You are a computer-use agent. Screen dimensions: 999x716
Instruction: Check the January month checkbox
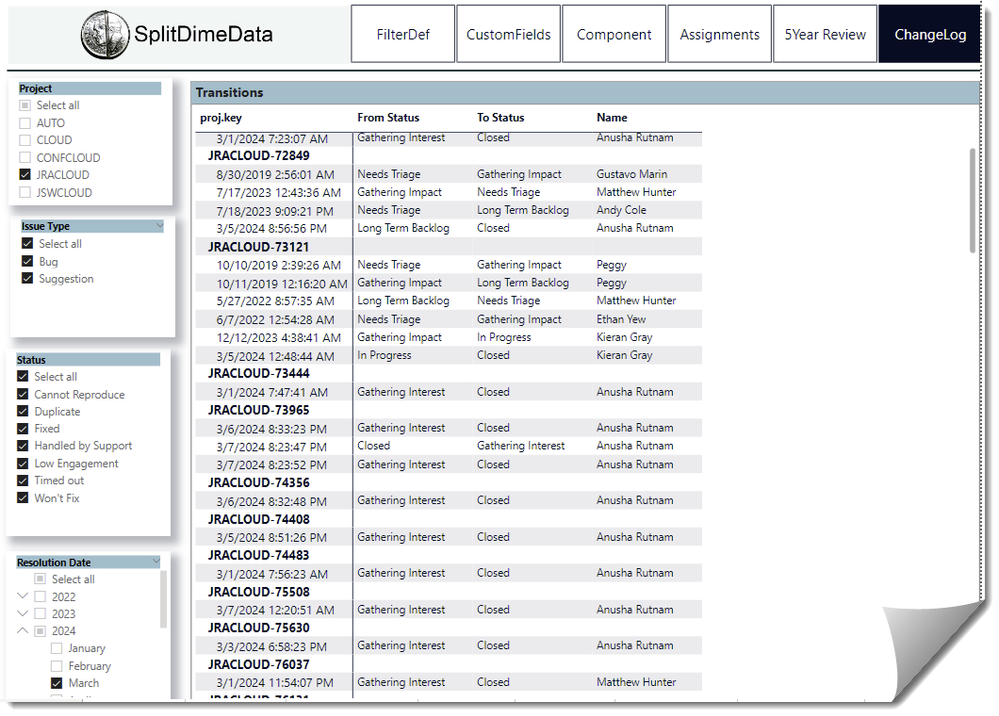coord(57,648)
